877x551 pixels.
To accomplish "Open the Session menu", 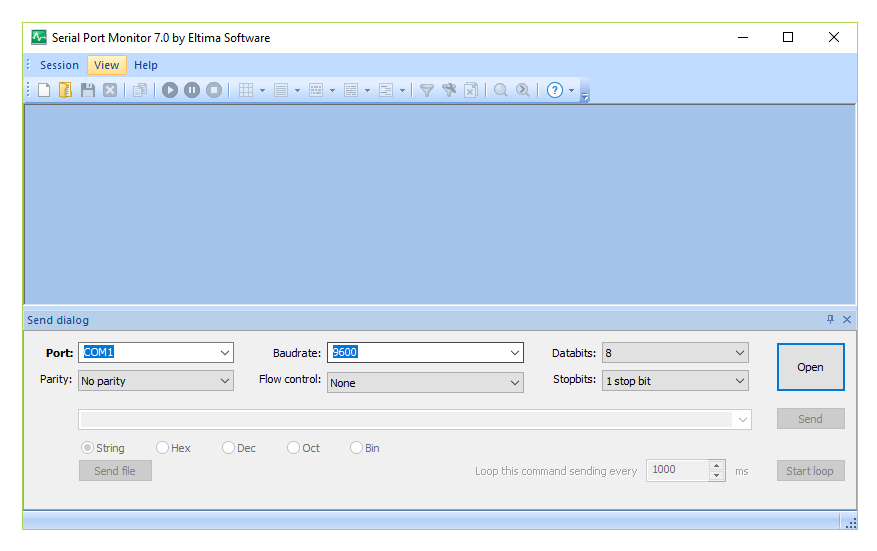I will click(59, 65).
